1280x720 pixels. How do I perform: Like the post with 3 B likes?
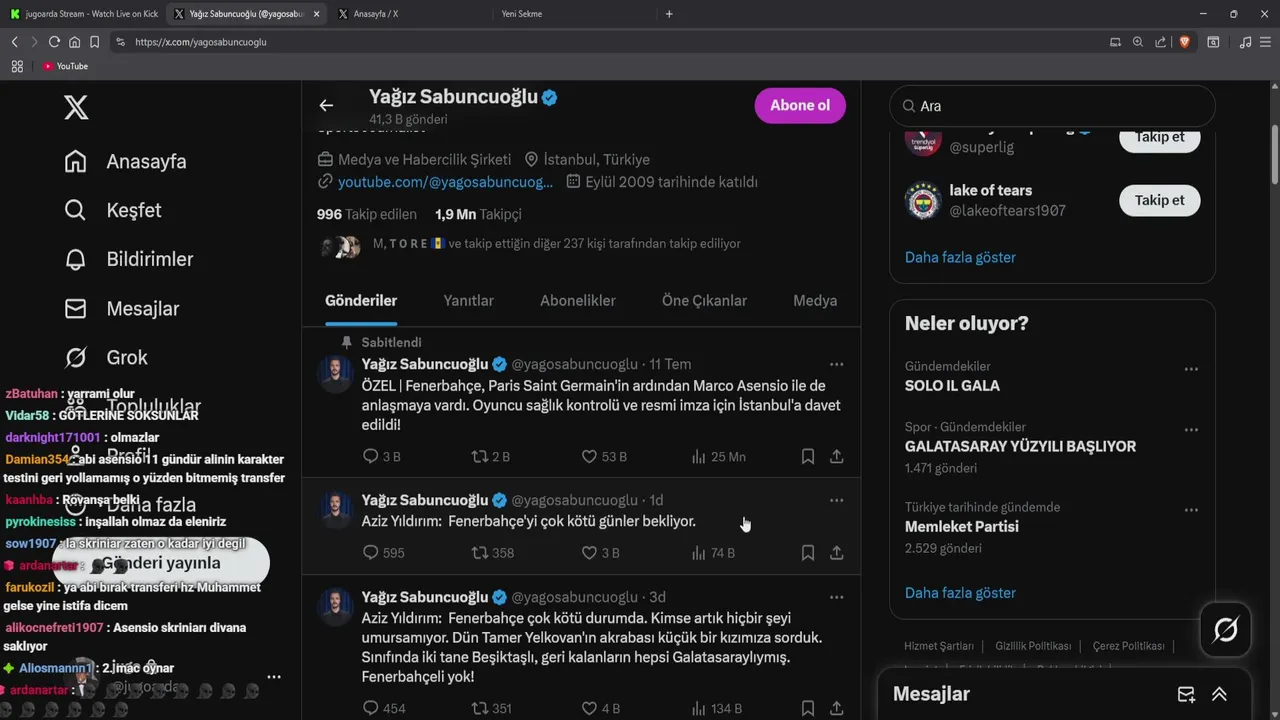pos(600,552)
